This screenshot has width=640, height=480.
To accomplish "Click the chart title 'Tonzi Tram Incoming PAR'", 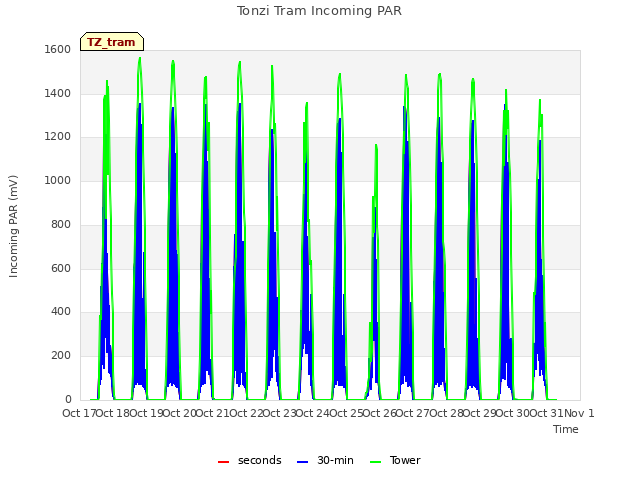I will coord(319,11).
